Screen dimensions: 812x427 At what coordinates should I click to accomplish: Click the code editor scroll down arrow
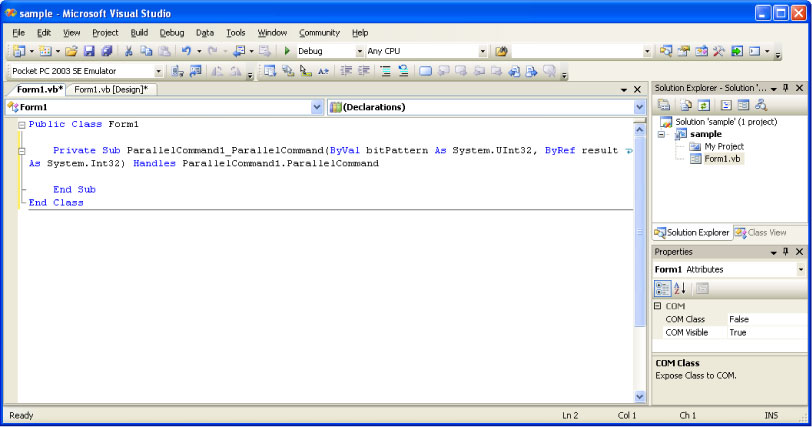click(x=640, y=397)
